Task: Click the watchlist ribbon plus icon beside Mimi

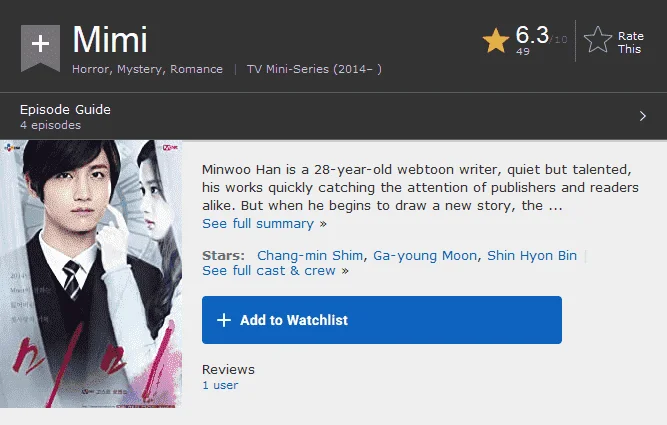Action: point(40,47)
